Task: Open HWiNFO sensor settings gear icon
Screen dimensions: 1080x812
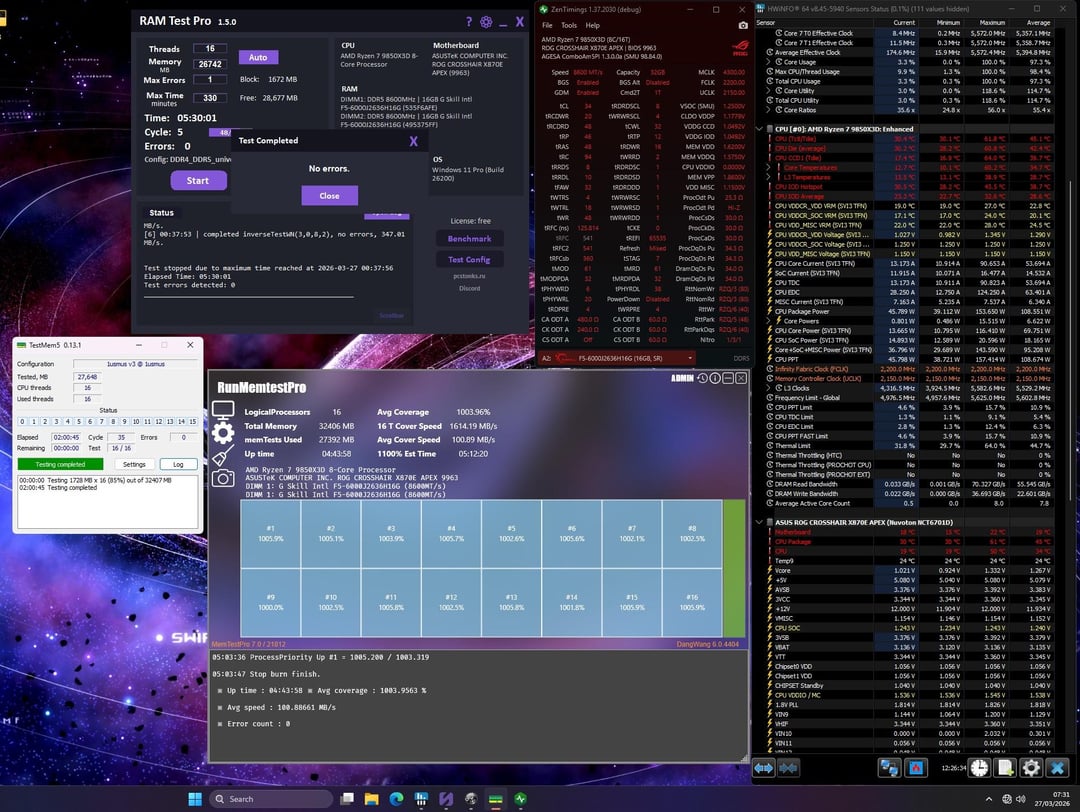Action: point(1031,767)
